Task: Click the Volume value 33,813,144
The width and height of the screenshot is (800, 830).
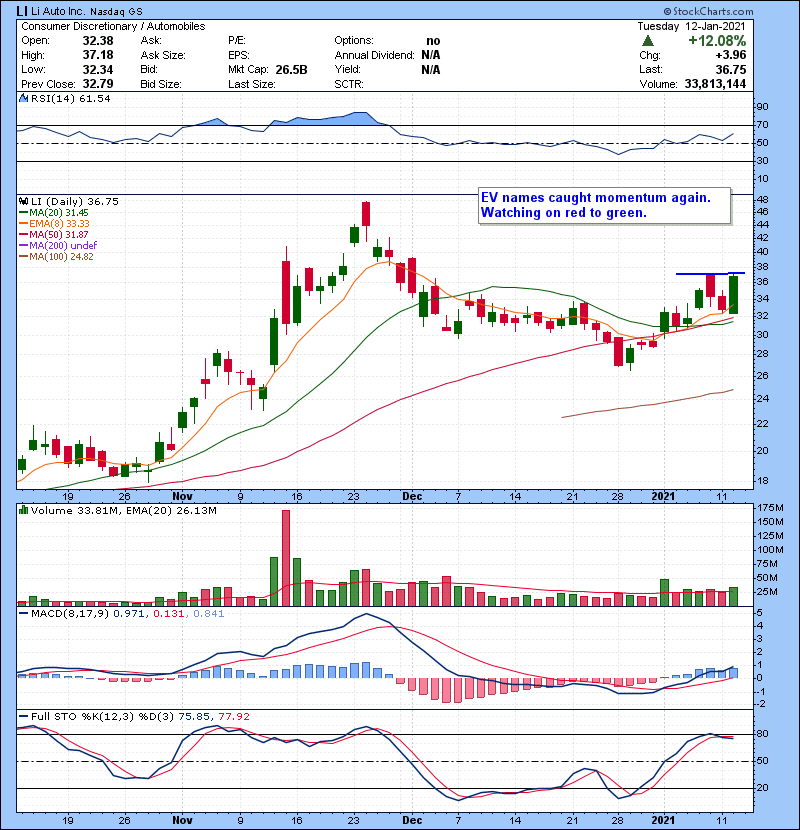Action: pos(715,84)
